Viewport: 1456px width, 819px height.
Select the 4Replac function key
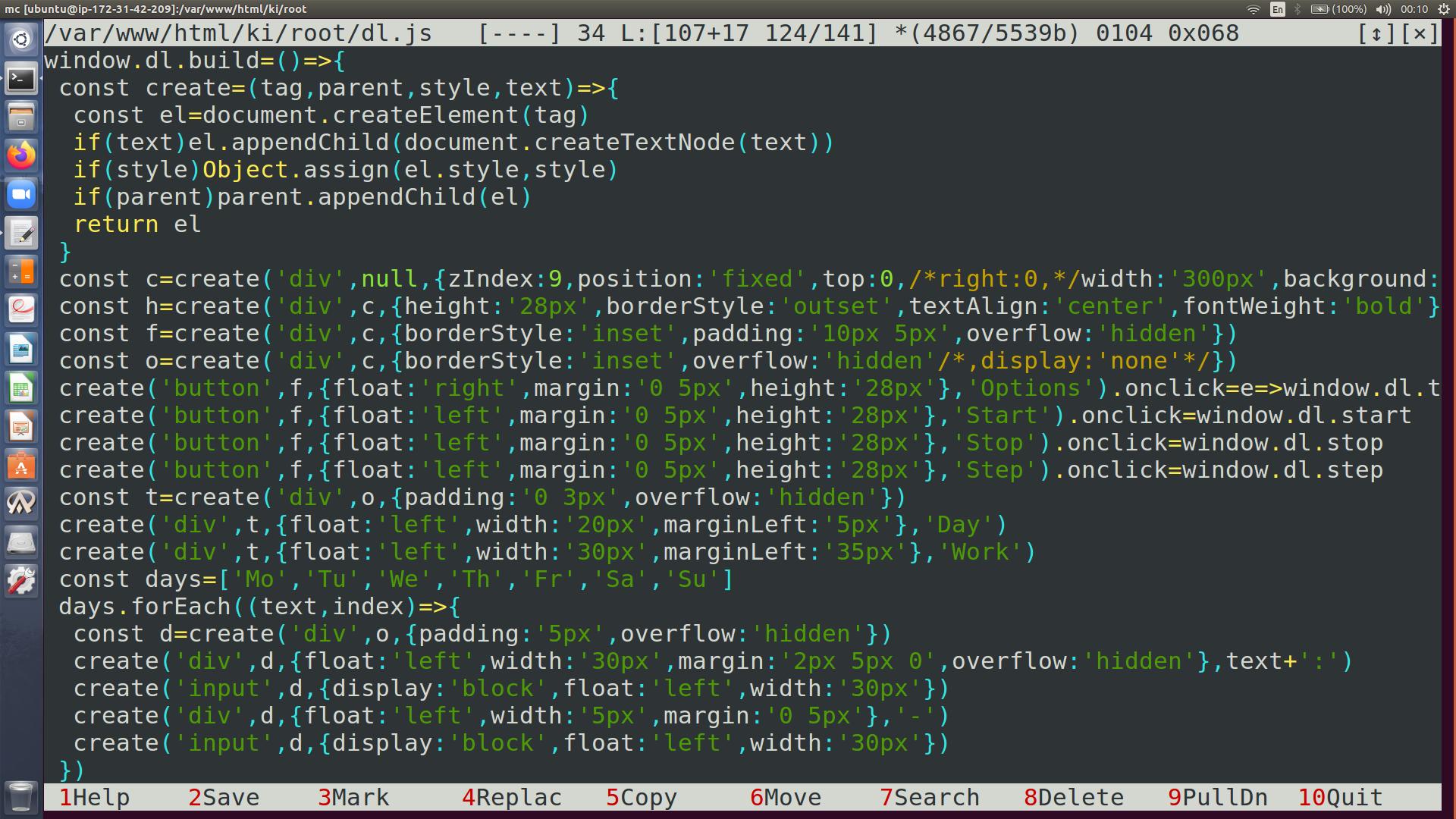pos(512,798)
